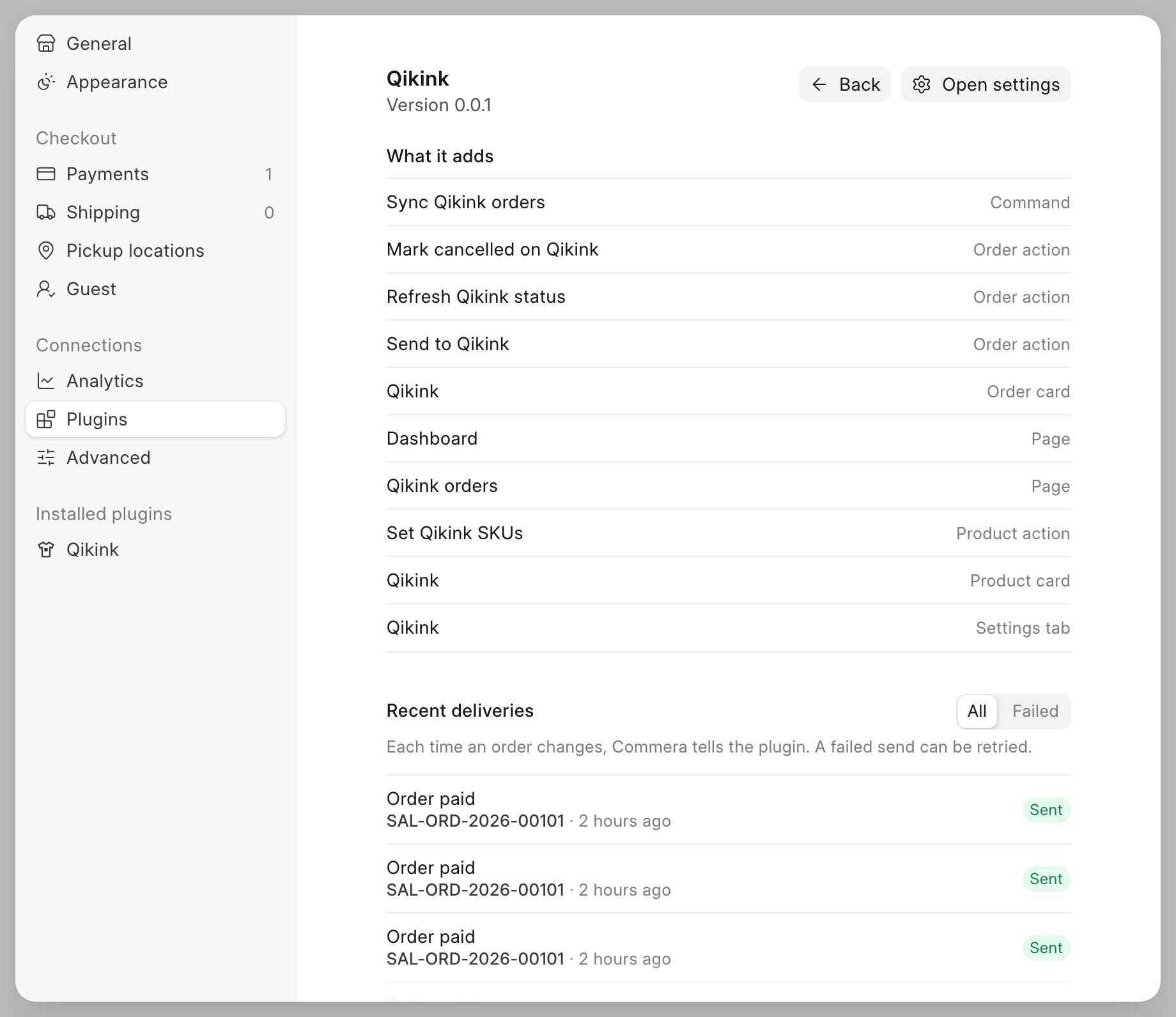Click the Version 0.0.1 label
This screenshot has height=1017, width=1176.
[439, 105]
